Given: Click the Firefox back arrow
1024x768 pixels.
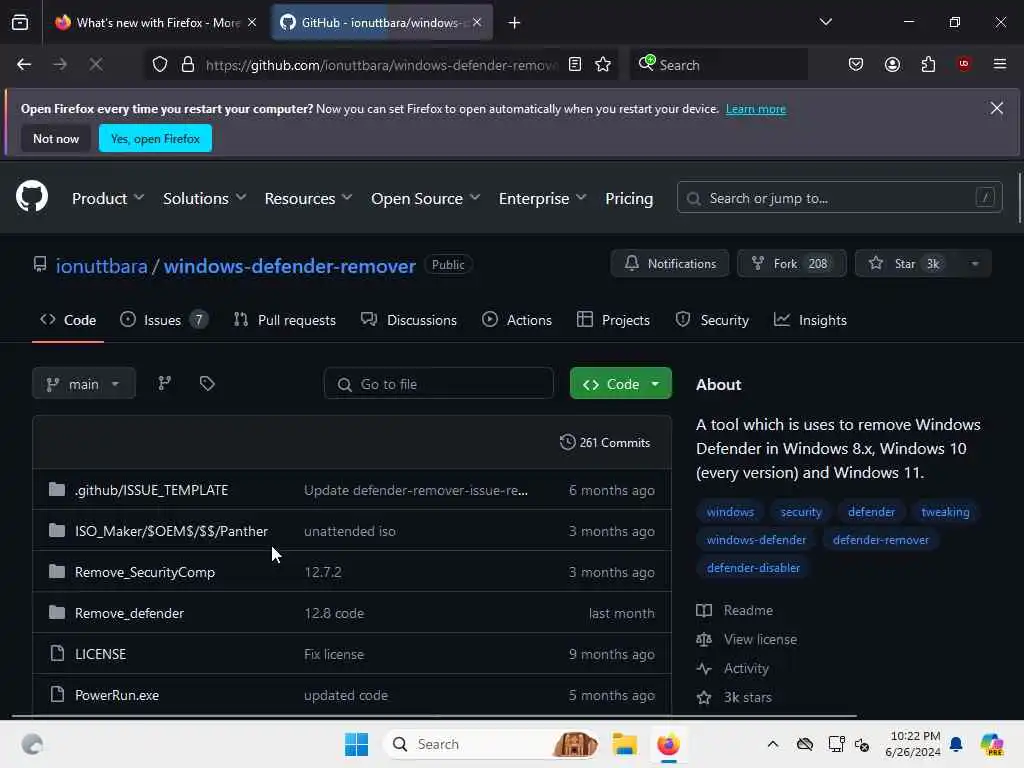Looking at the screenshot, I should pyautogui.click(x=24, y=64).
